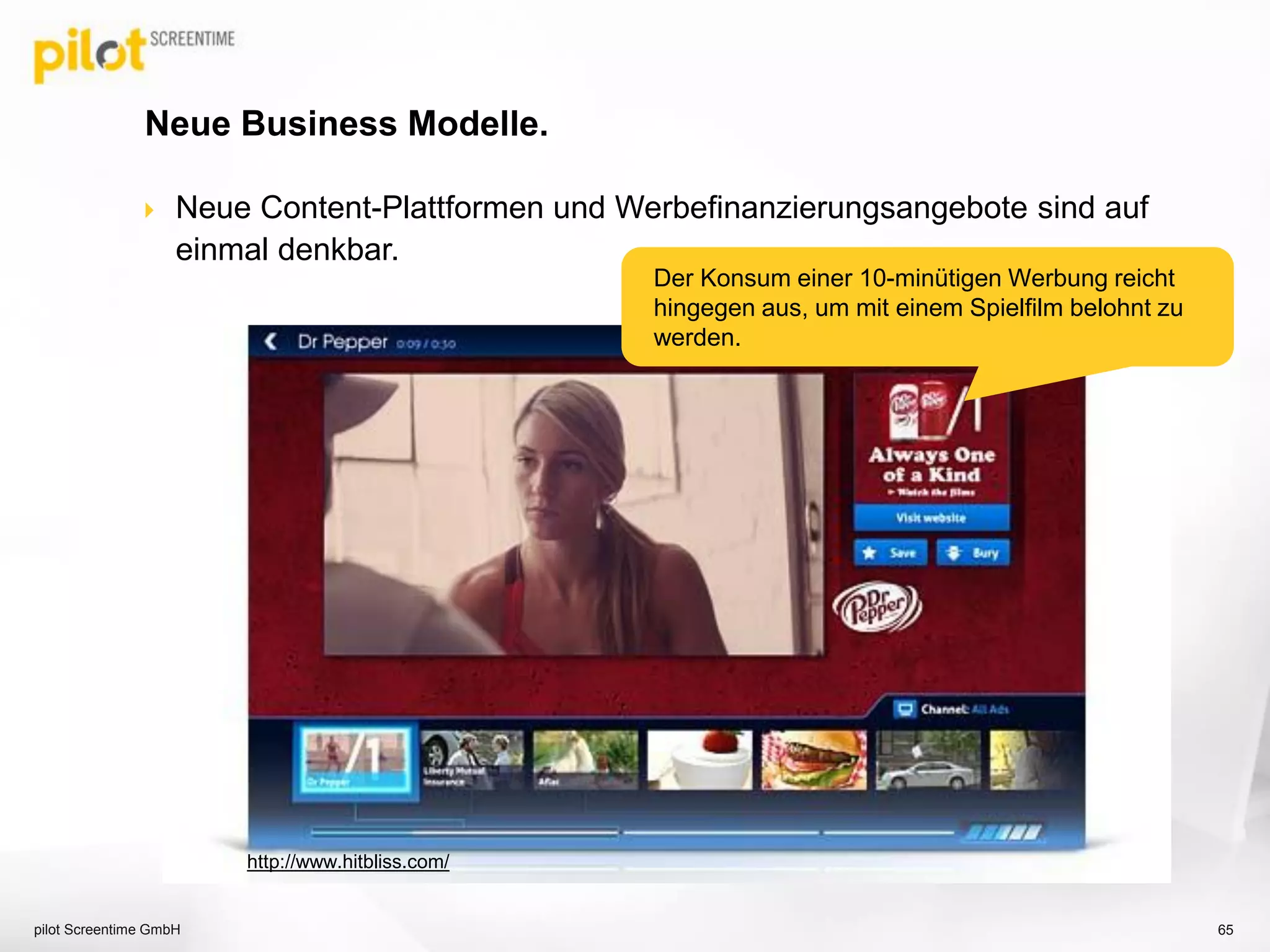Click the 0:09 / 0:30 time counter
This screenshot has width=1270, height=952.
coord(426,343)
